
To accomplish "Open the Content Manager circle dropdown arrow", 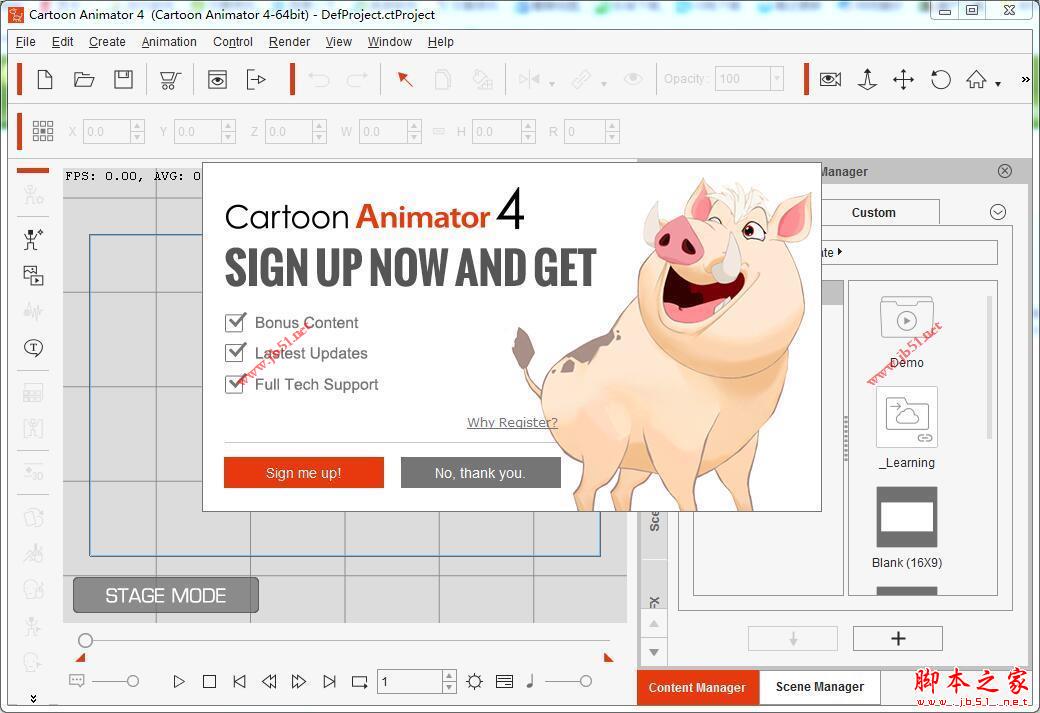I will click(998, 212).
